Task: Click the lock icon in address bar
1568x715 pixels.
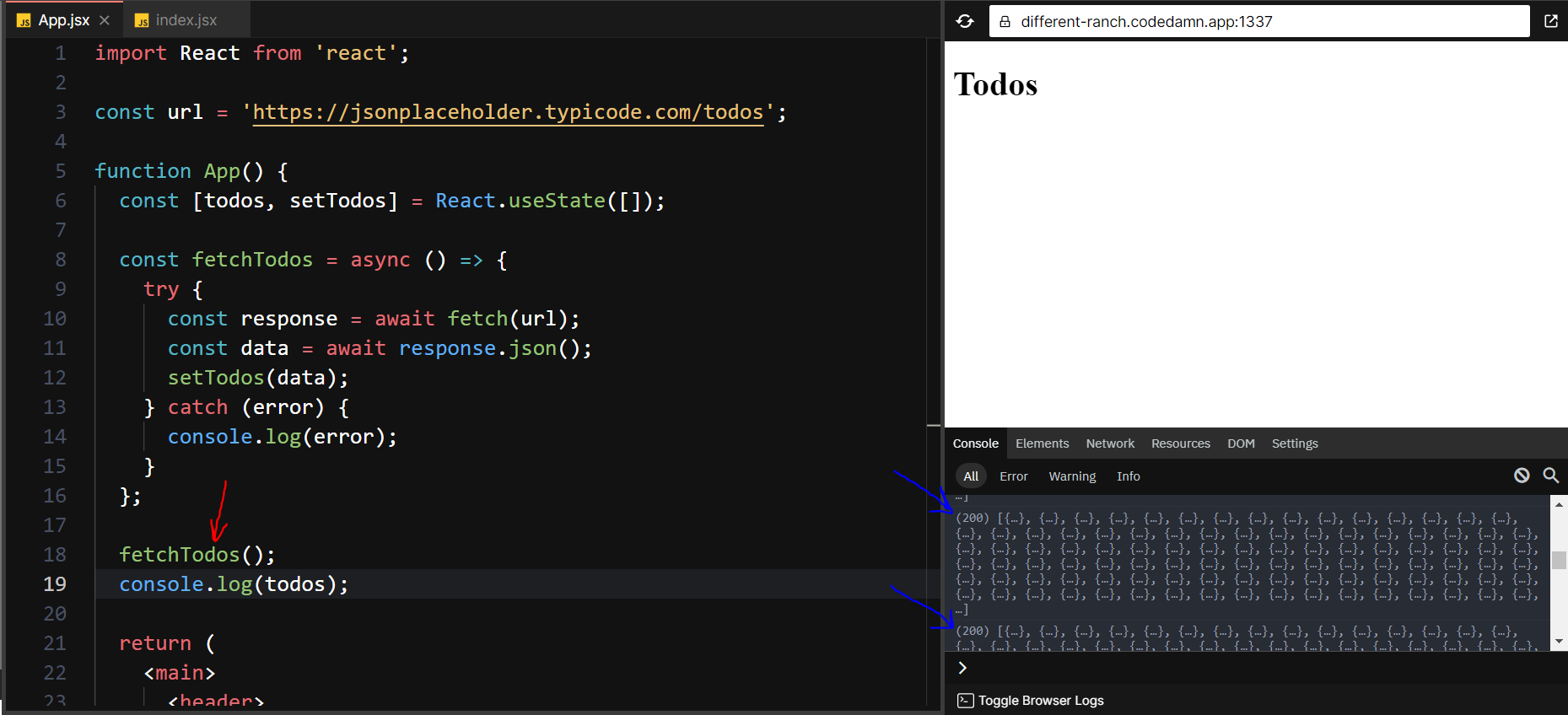Action: [1005, 22]
